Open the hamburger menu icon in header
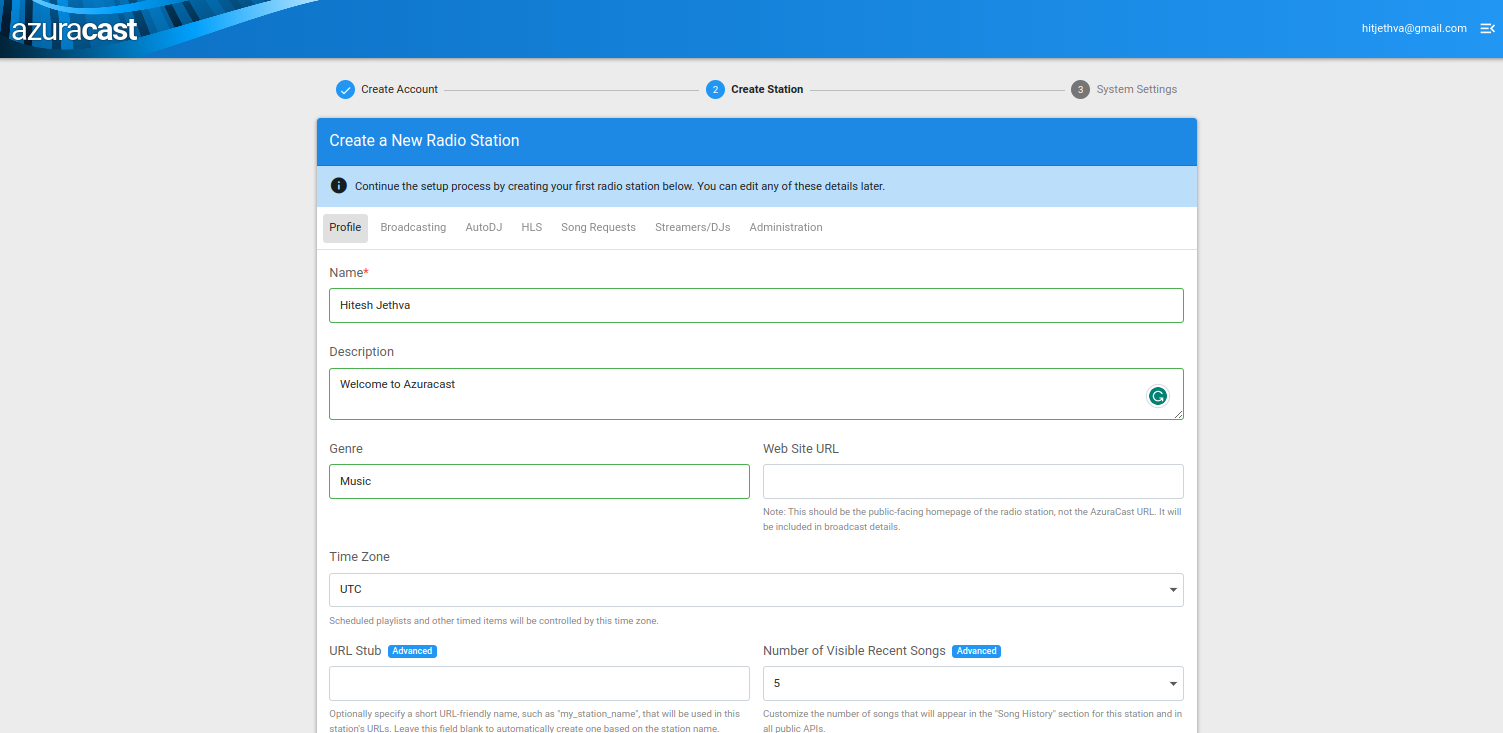1503x733 pixels. coord(1487,29)
